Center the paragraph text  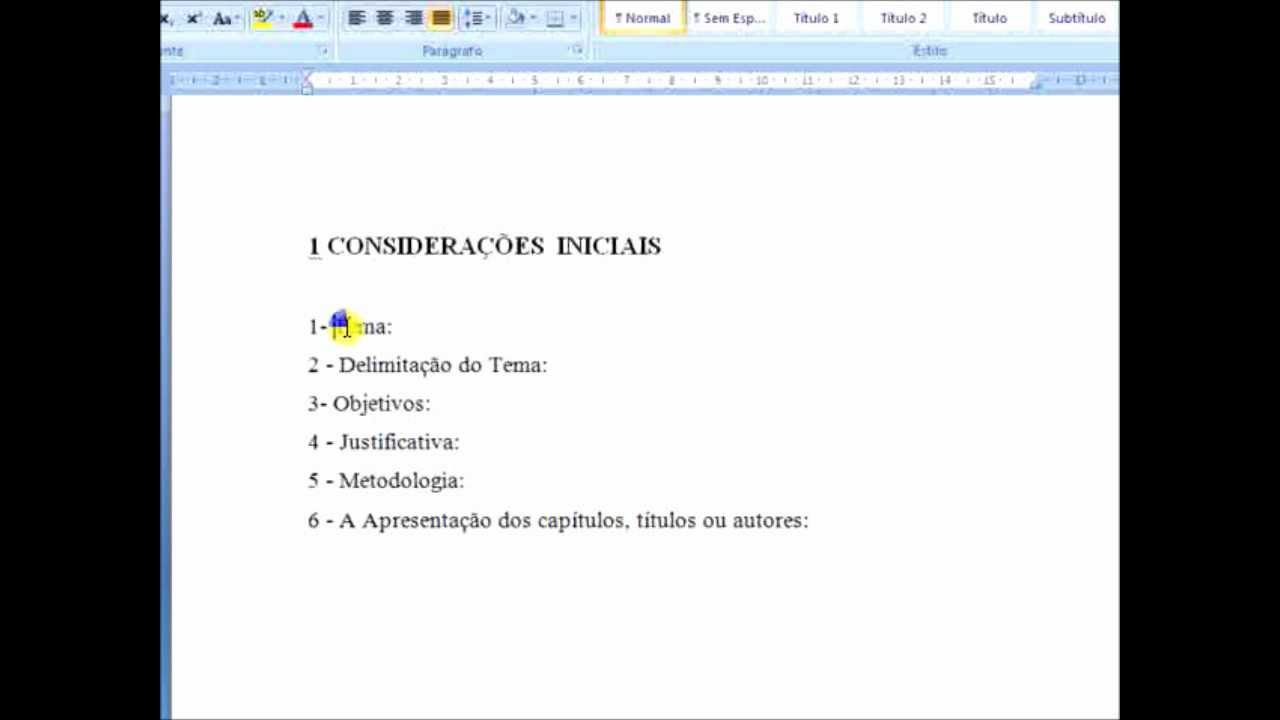coord(384,18)
